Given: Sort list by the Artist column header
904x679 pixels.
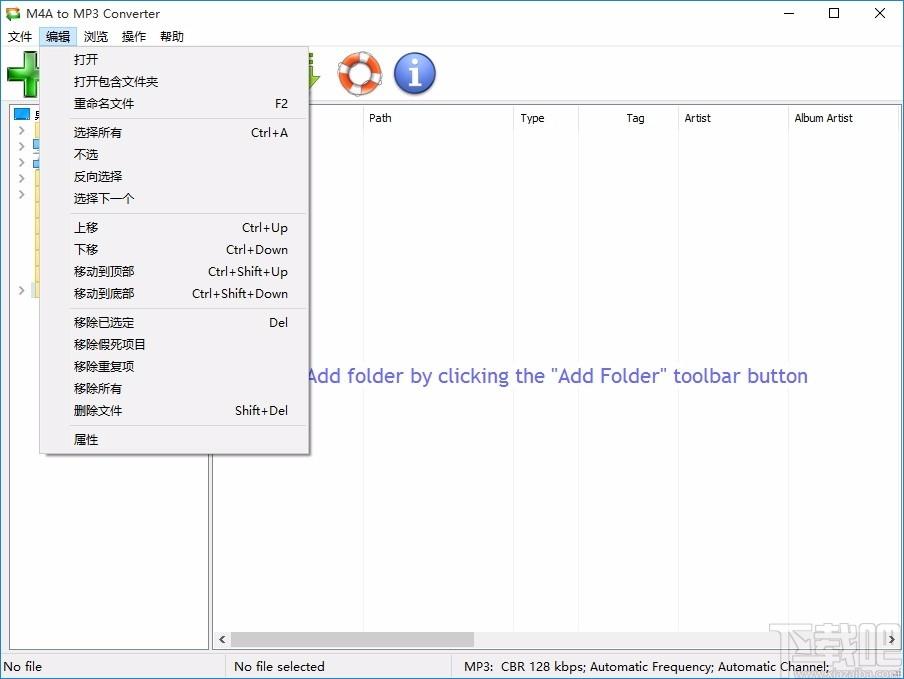Looking at the screenshot, I should 733,118.
